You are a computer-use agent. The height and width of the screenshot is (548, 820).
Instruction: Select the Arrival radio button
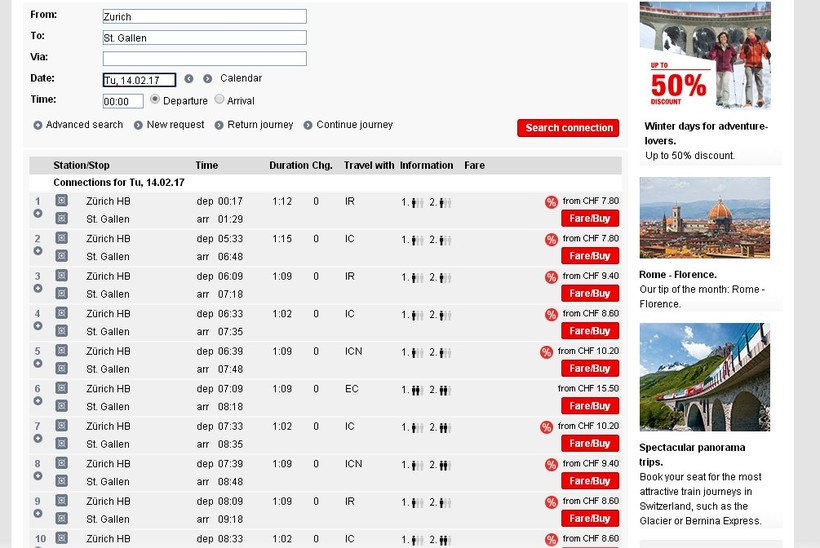tap(220, 100)
